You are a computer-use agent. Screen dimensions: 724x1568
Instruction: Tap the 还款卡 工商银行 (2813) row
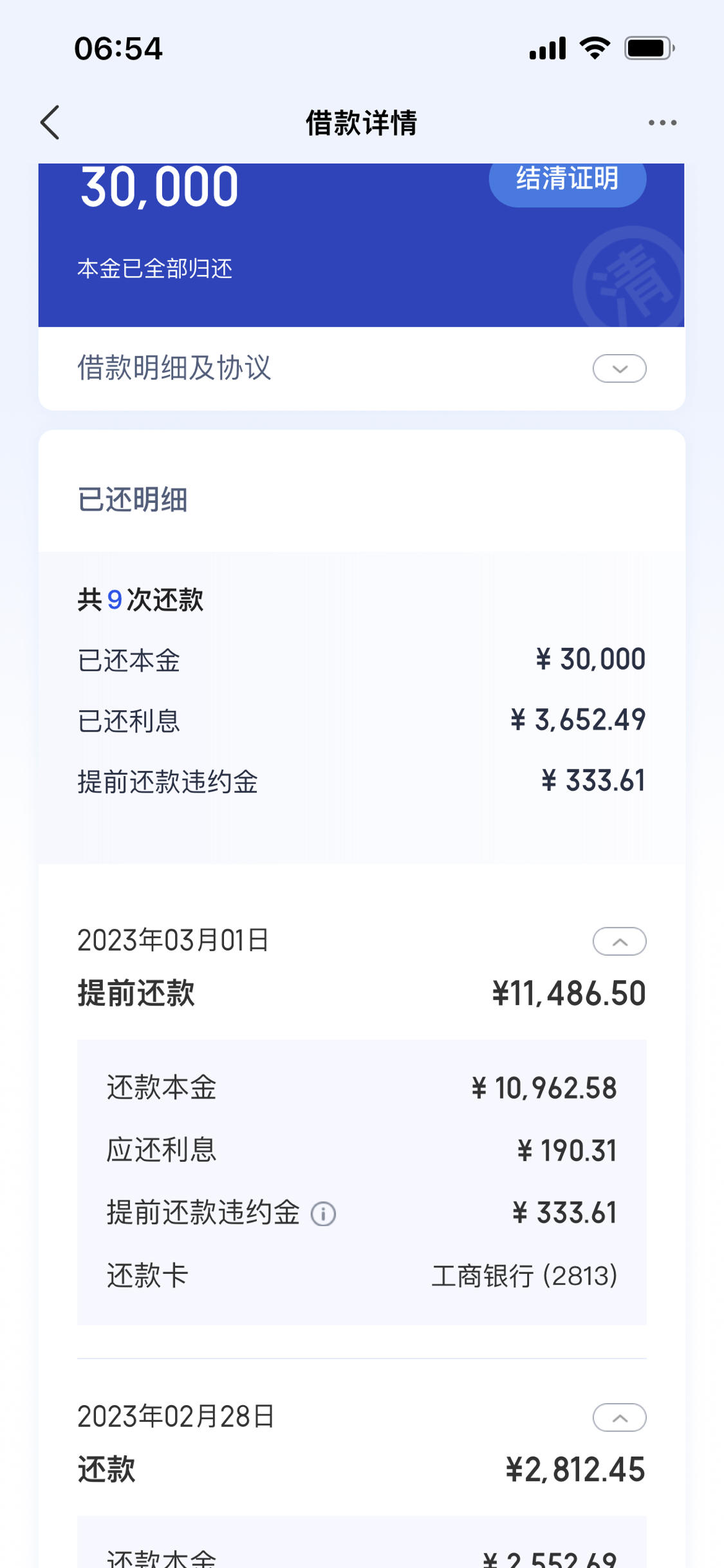click(362, 1276)
